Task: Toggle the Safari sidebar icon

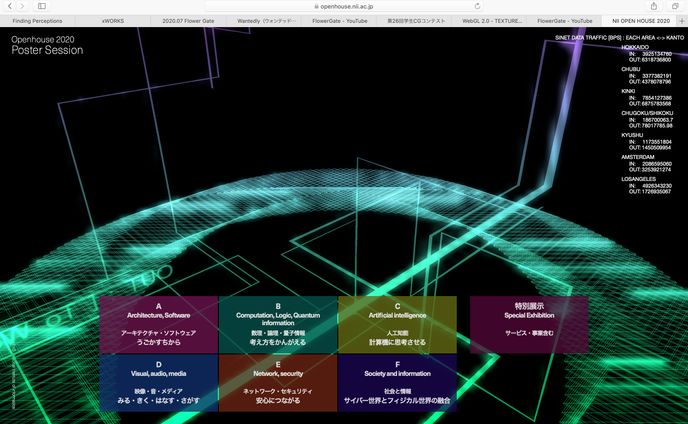Action: click(42, 6)
